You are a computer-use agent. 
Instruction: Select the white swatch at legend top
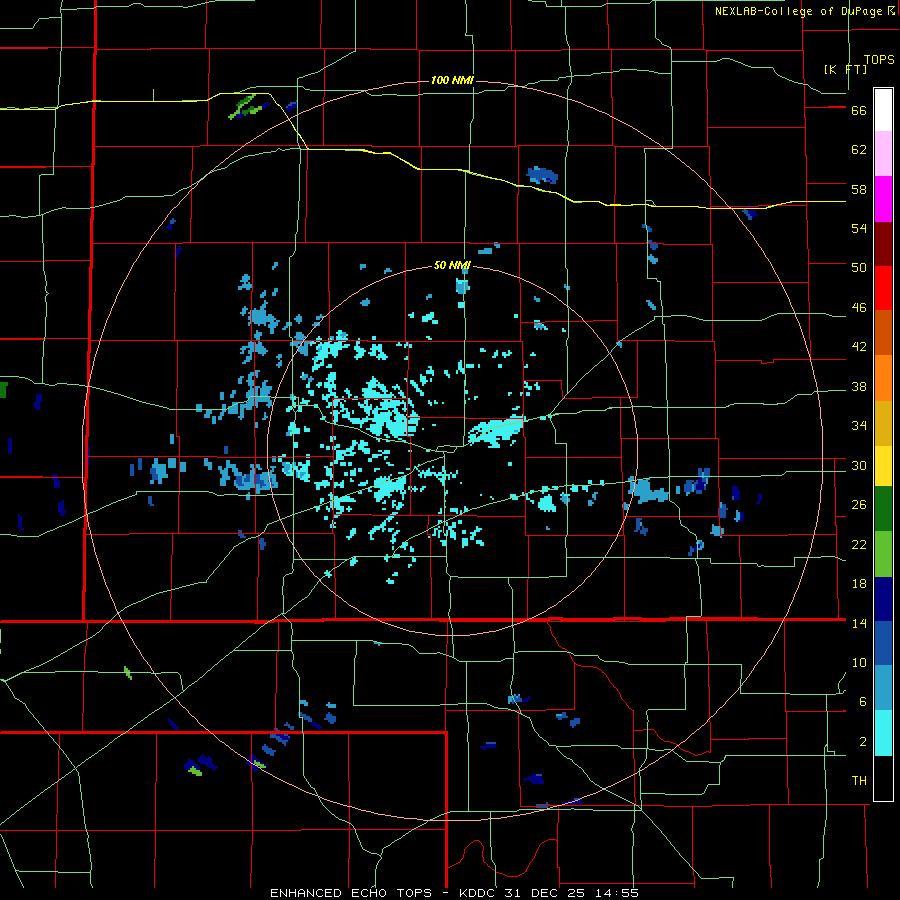883,110
